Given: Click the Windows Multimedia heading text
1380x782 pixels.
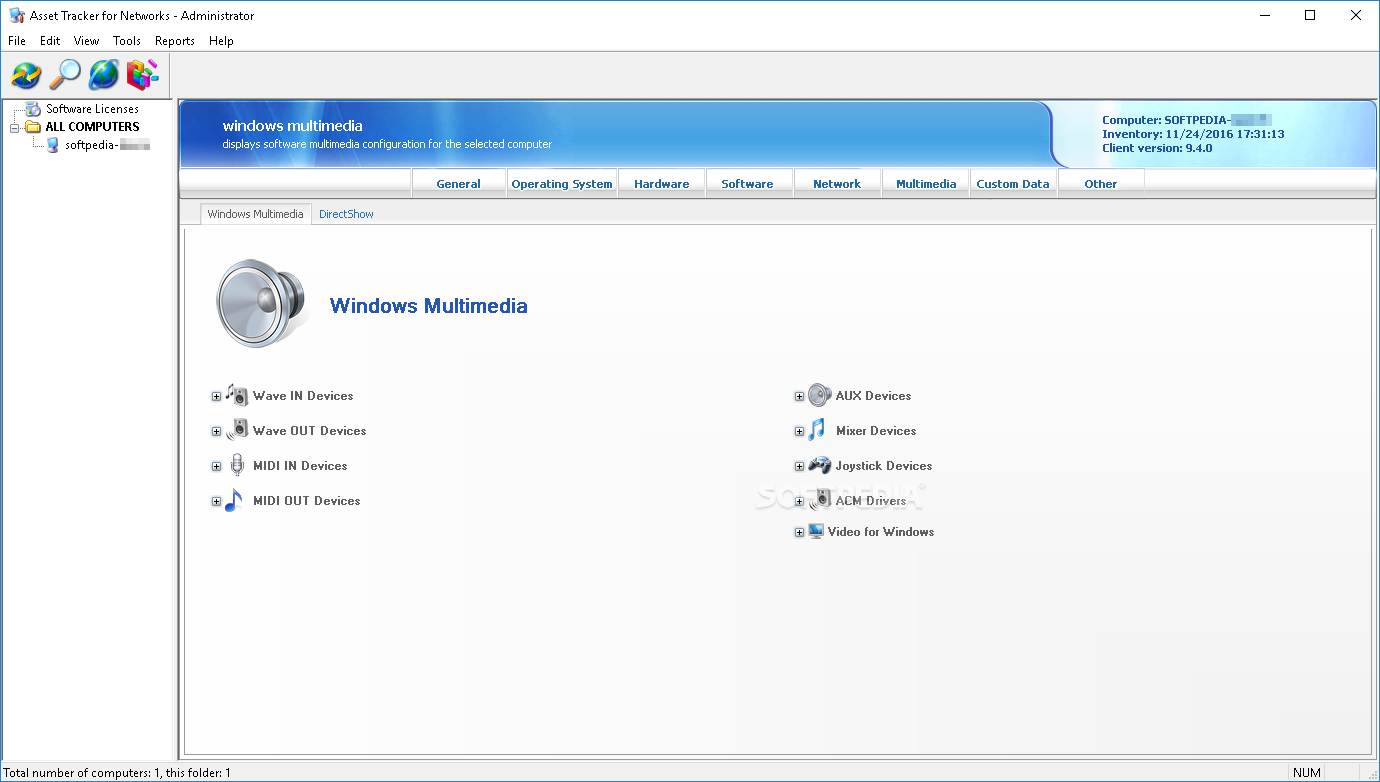Looking at the screenshot, I should point(429,306).
